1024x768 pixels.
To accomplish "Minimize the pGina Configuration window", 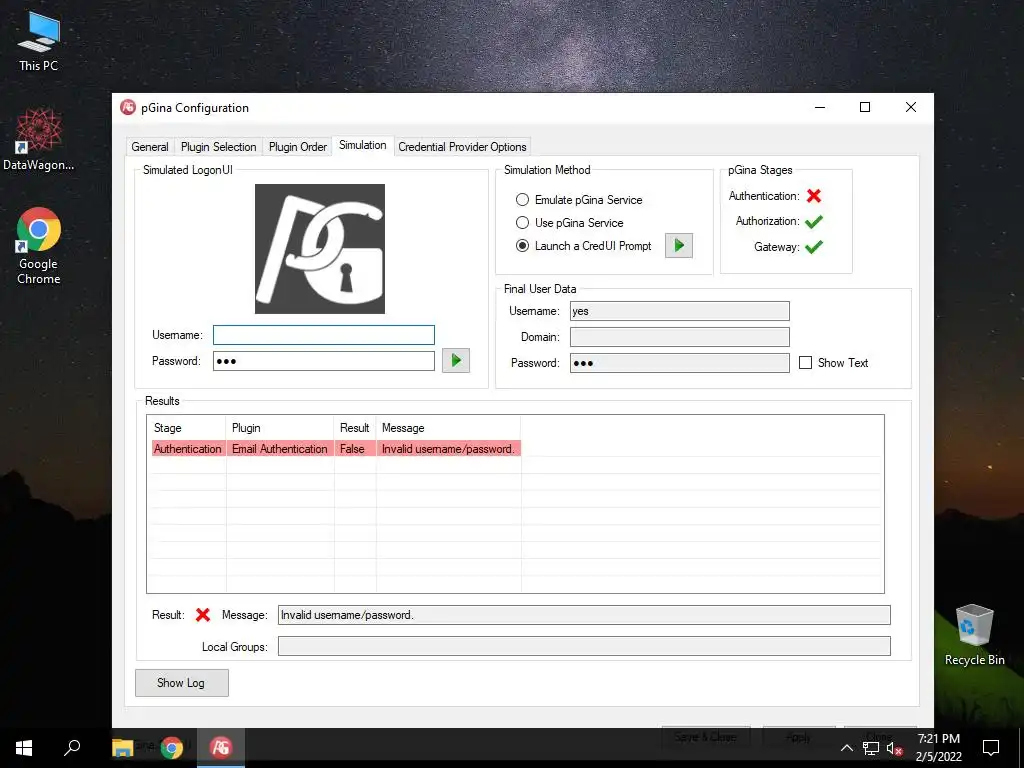I will 820,107.
